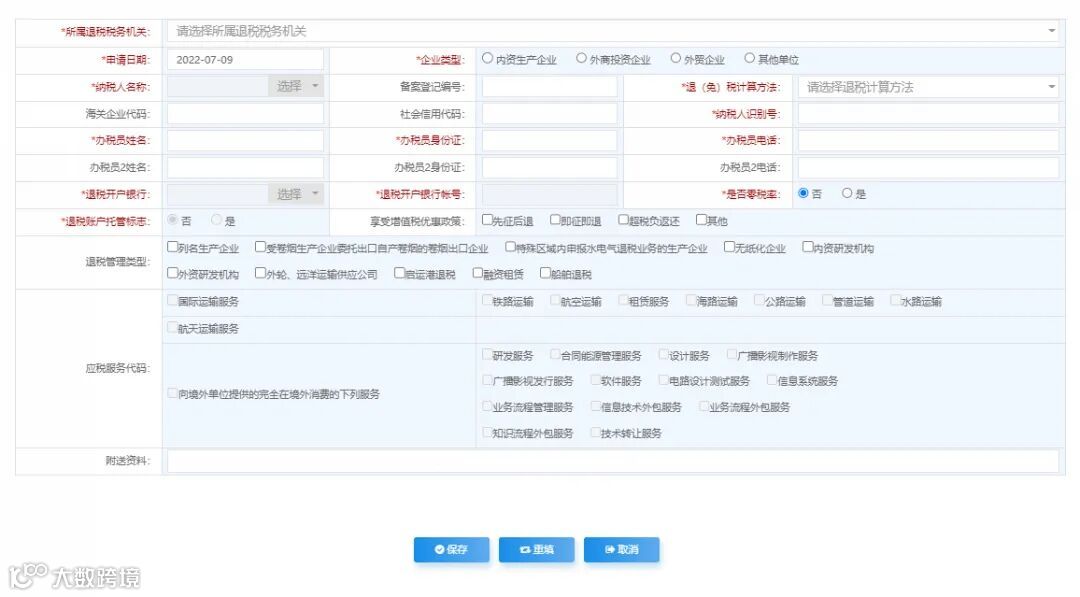Tick 广播影视制作服务 checkbox
1080x597 pixels.
point(732,355)
